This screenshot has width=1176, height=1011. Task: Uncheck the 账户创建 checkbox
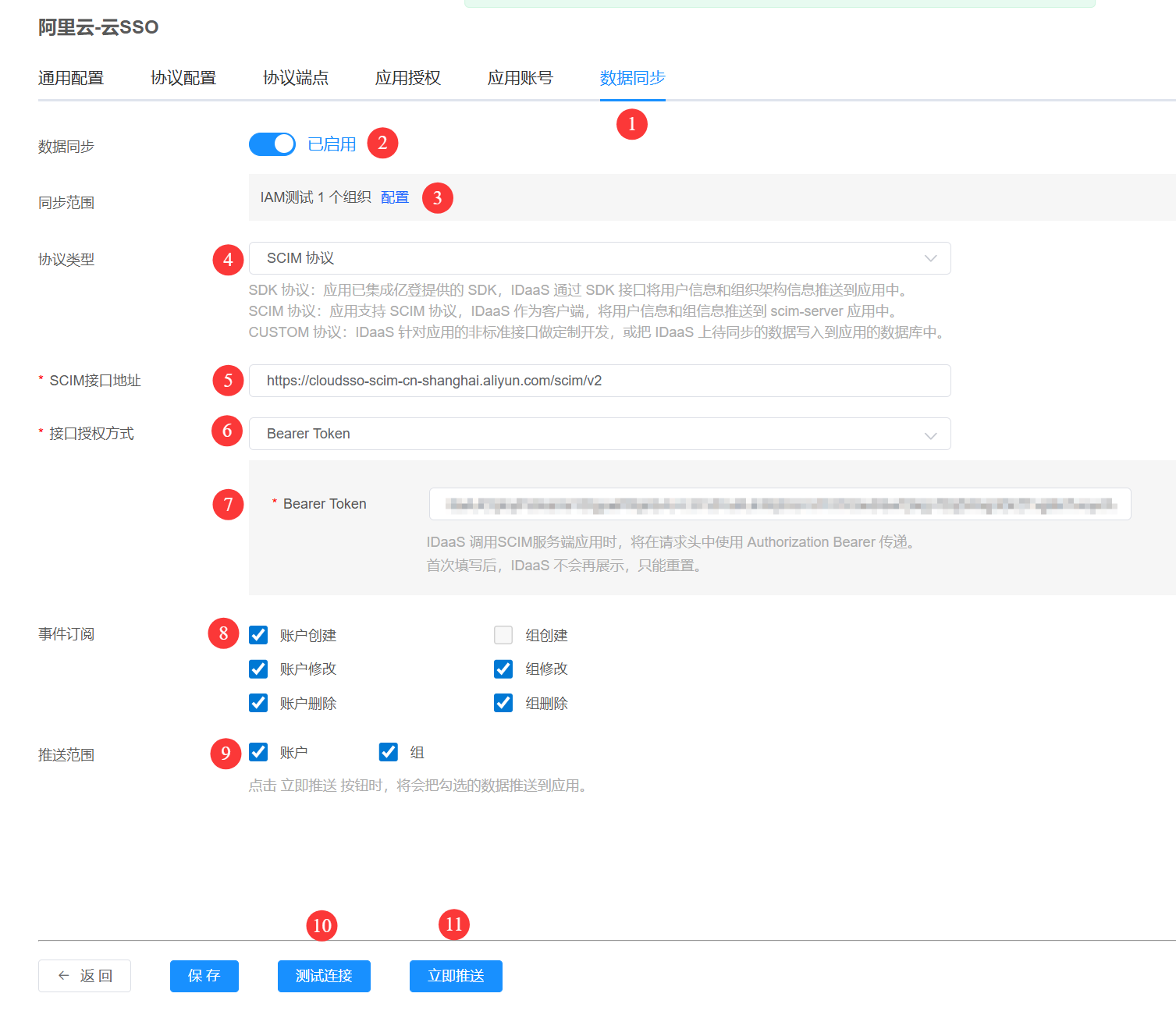click(258, 635)
